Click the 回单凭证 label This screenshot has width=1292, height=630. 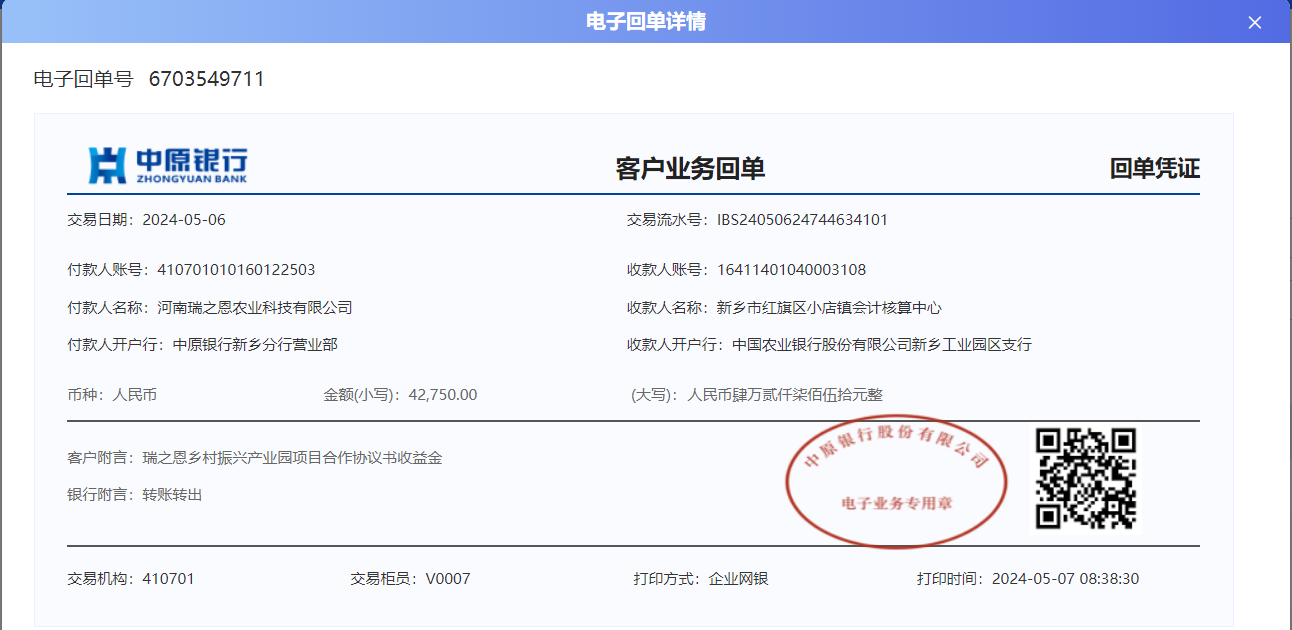pyautogui.click(x=1154, y=169)
